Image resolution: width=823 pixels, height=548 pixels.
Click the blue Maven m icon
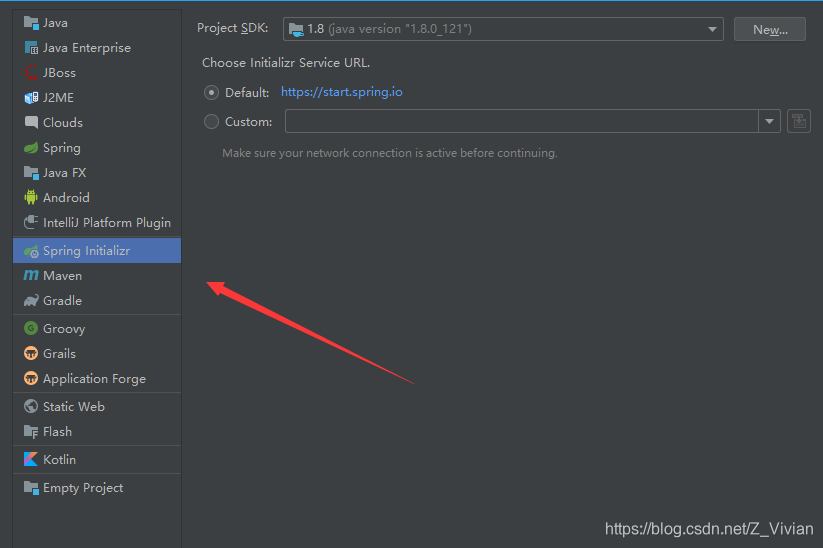point(31,276)
